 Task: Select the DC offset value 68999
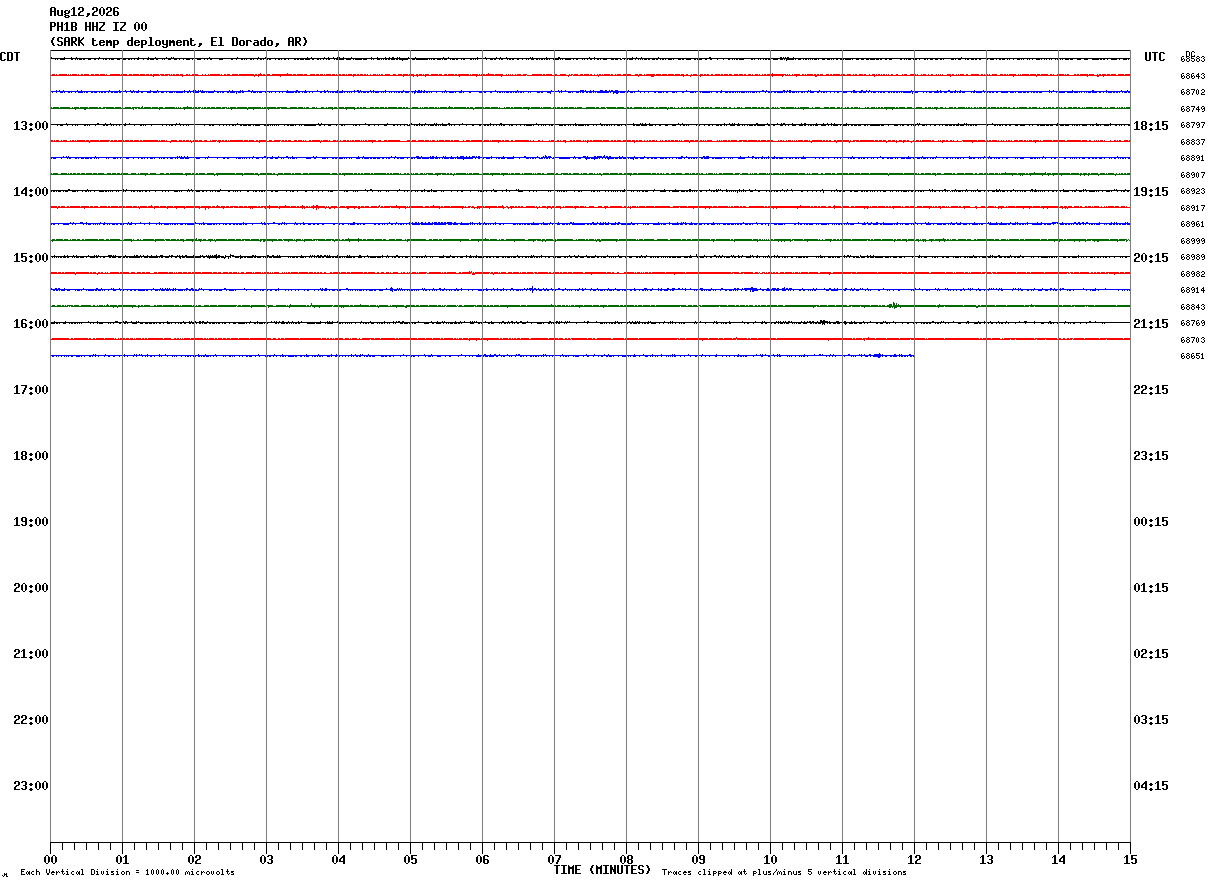[x=1192, y=241]
